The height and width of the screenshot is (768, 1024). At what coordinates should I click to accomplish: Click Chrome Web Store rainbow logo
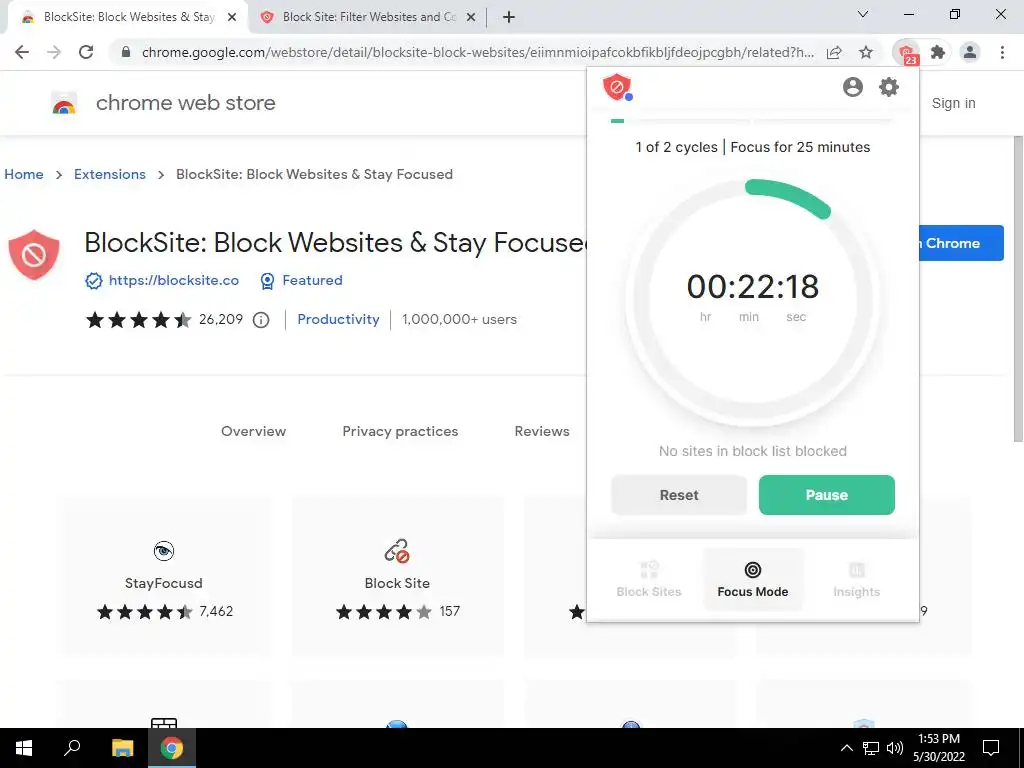64,103
